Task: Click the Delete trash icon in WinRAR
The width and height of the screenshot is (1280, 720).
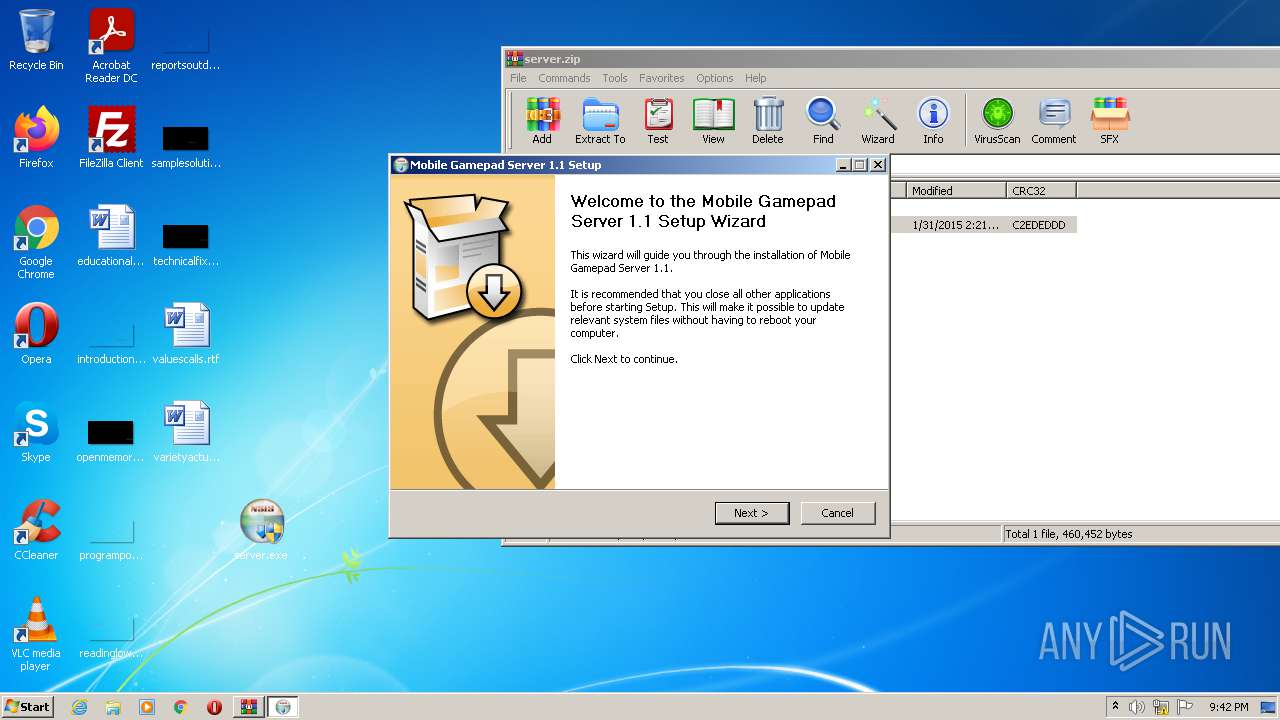Action: [x=768, y=121]
